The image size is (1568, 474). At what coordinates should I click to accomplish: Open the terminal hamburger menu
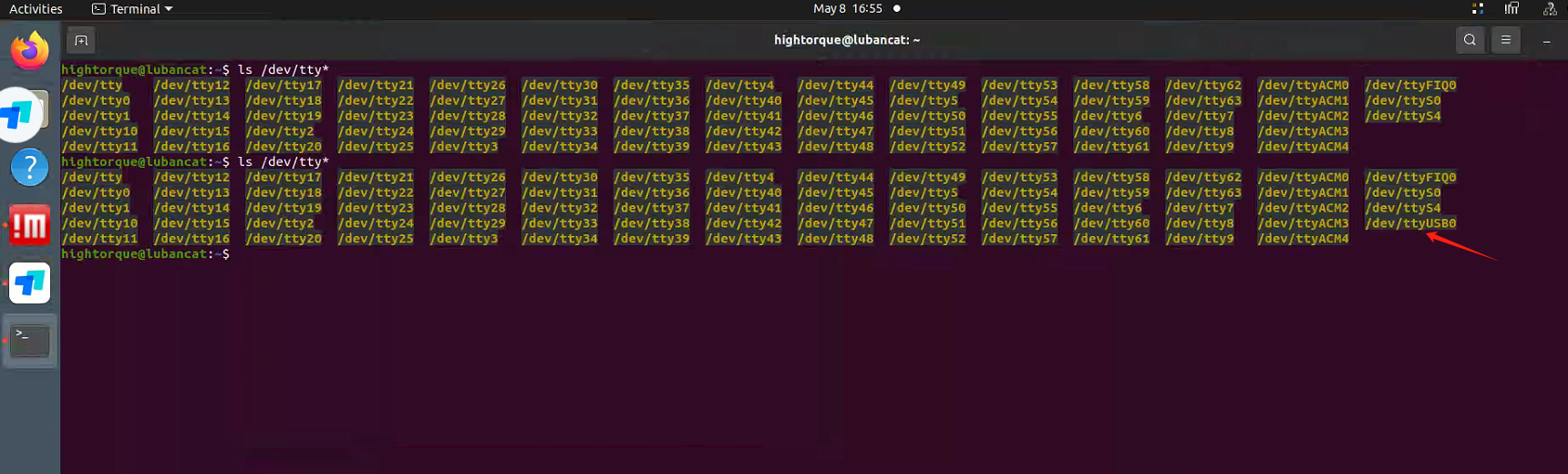[1506, 40]
